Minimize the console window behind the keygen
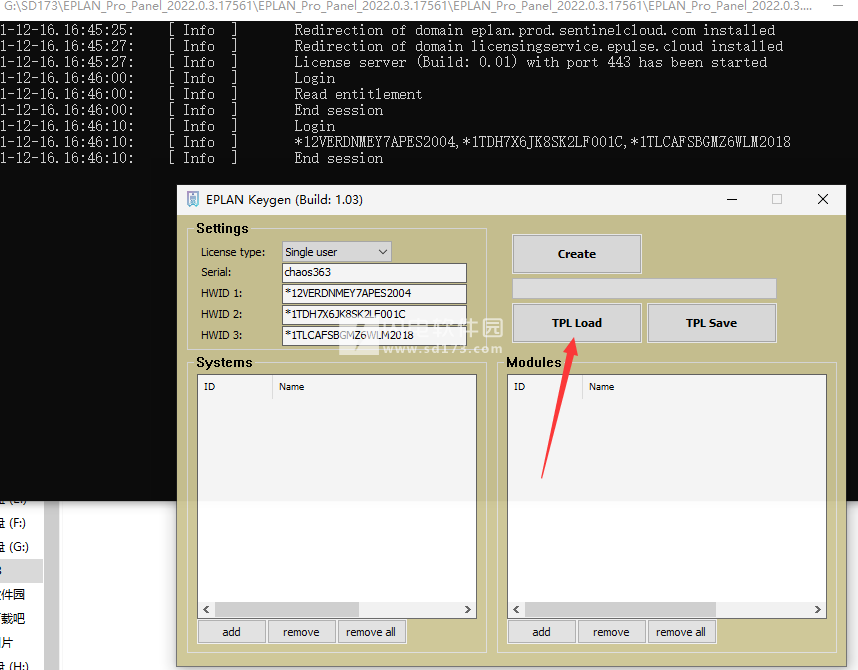Screen dimensions: 858x670 (838, 6)
